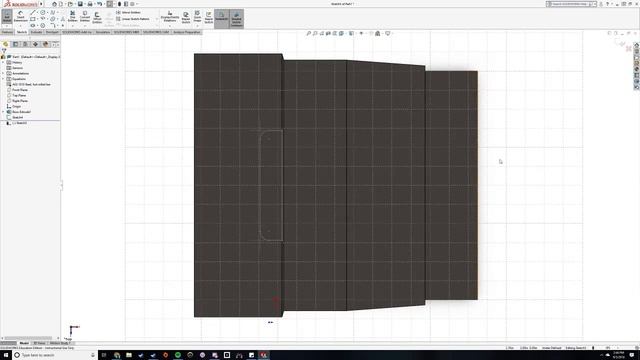This screenshot has width=640, height=360.
Task: Click Zoom to Area in view toolbar
Action: click(x=315, y=33)
